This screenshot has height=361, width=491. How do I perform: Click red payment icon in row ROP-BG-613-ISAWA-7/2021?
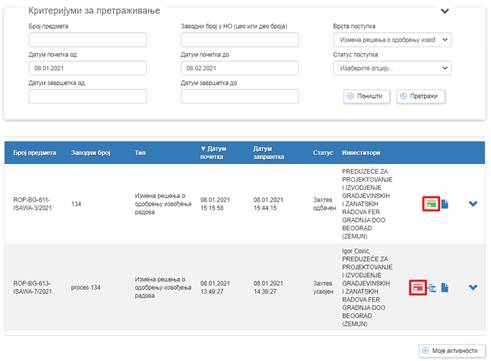coord(418,287)
